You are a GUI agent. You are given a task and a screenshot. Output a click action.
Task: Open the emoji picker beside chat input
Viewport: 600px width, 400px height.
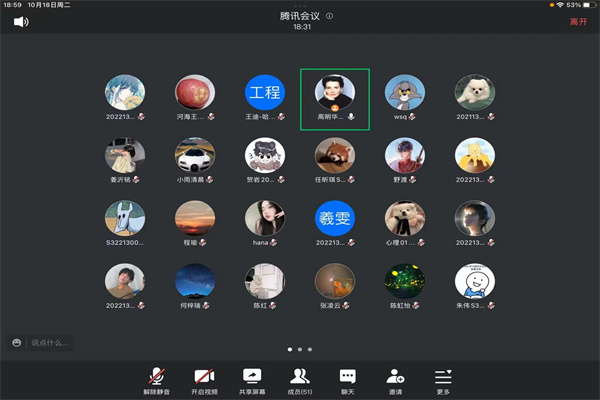click(x=17, y=343)
